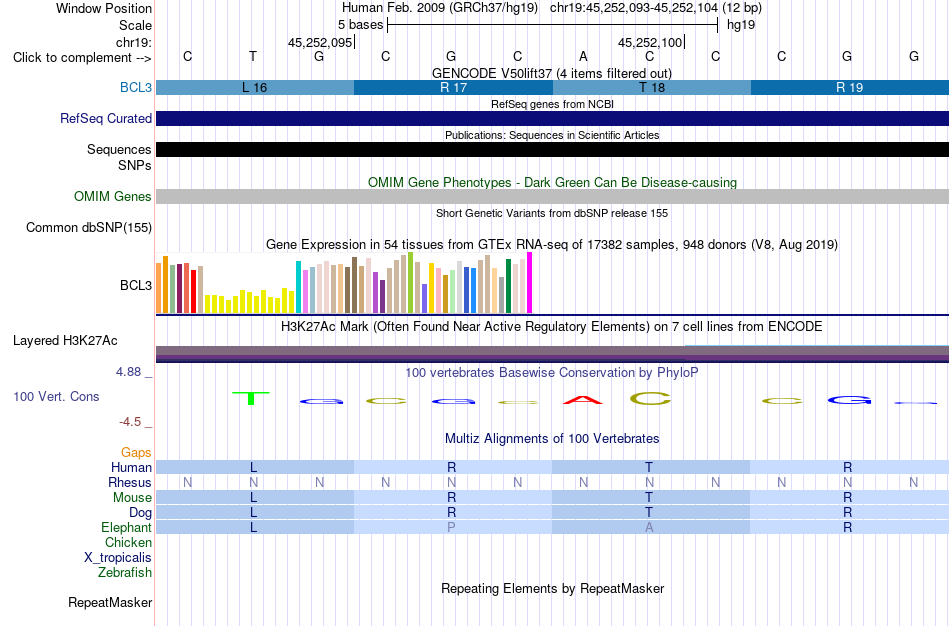The width and height of the screenshot is (950, 626).
Task: Click 'RefSeq genes from NCBI' title
Action: 552,104
